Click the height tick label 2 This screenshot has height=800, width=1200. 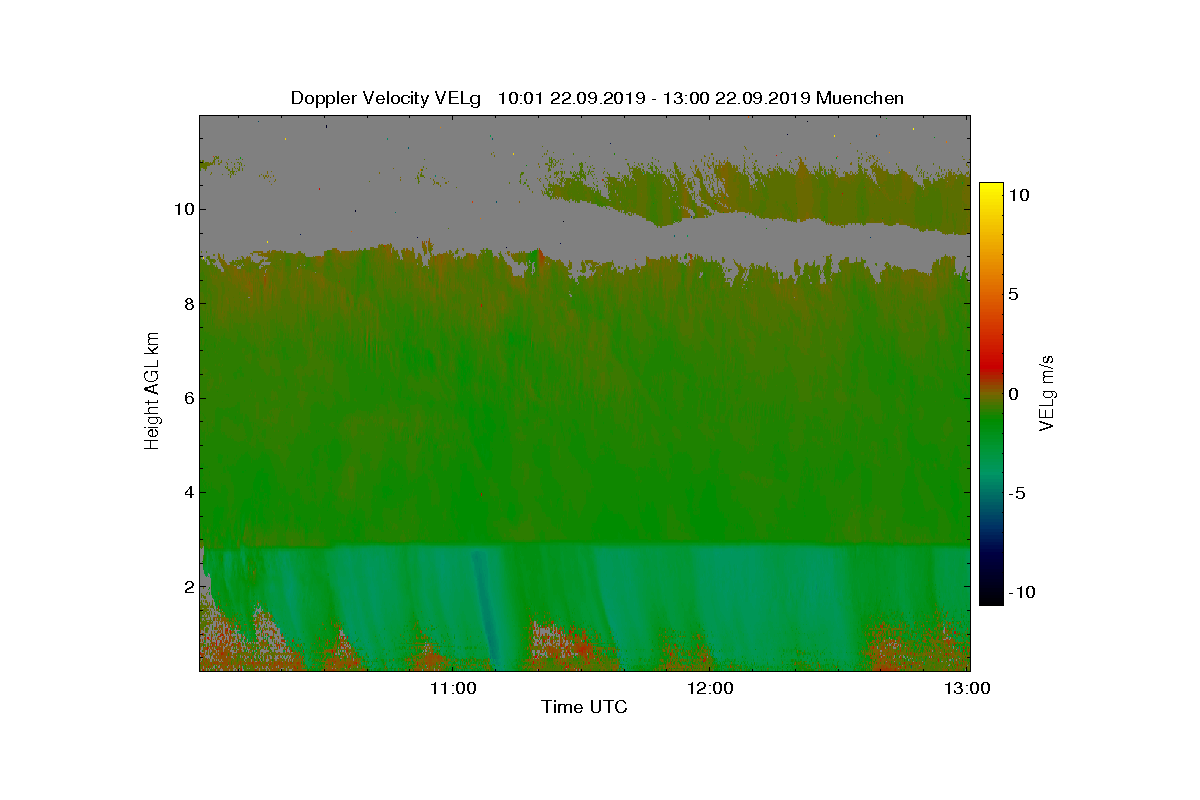[x=188, y=586]
